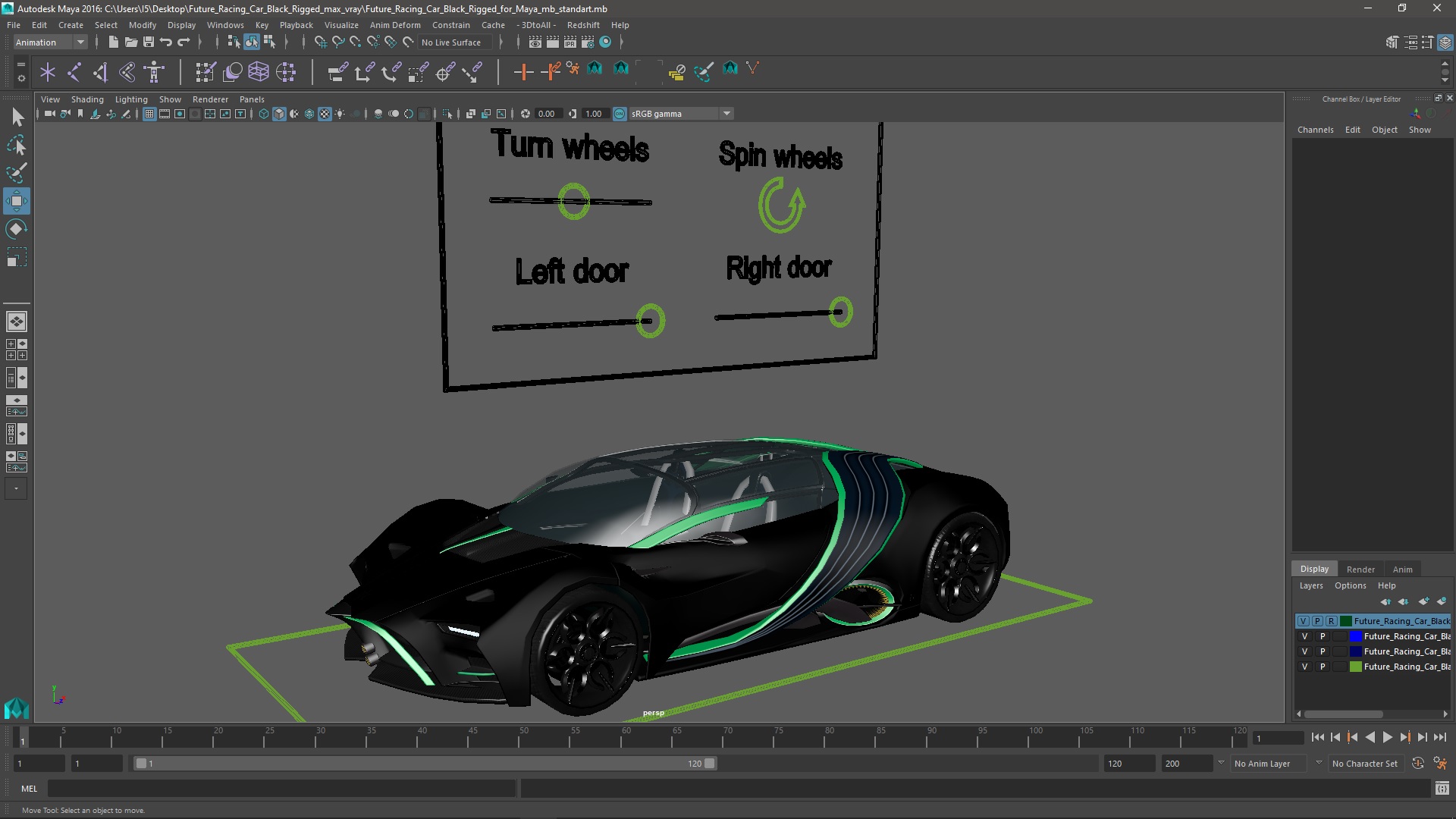Toggle visibility V of bright blue layer
The width and height of the screenshot is (1456, 819).
tap(1304, 636)
